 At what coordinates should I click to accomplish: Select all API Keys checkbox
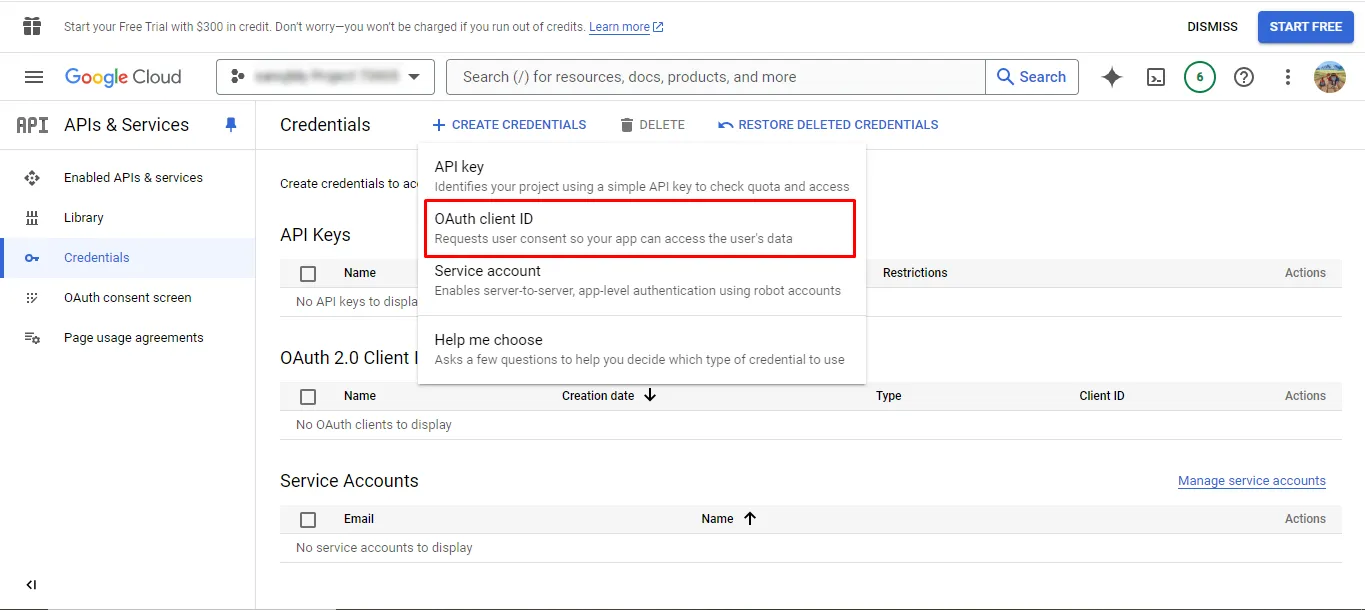(x=308, y=273)
